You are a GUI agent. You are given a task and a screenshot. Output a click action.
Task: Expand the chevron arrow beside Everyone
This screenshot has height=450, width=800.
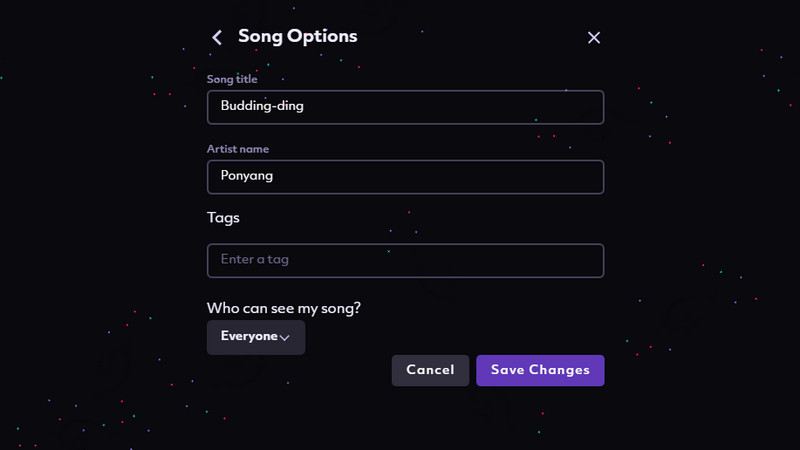285,338
